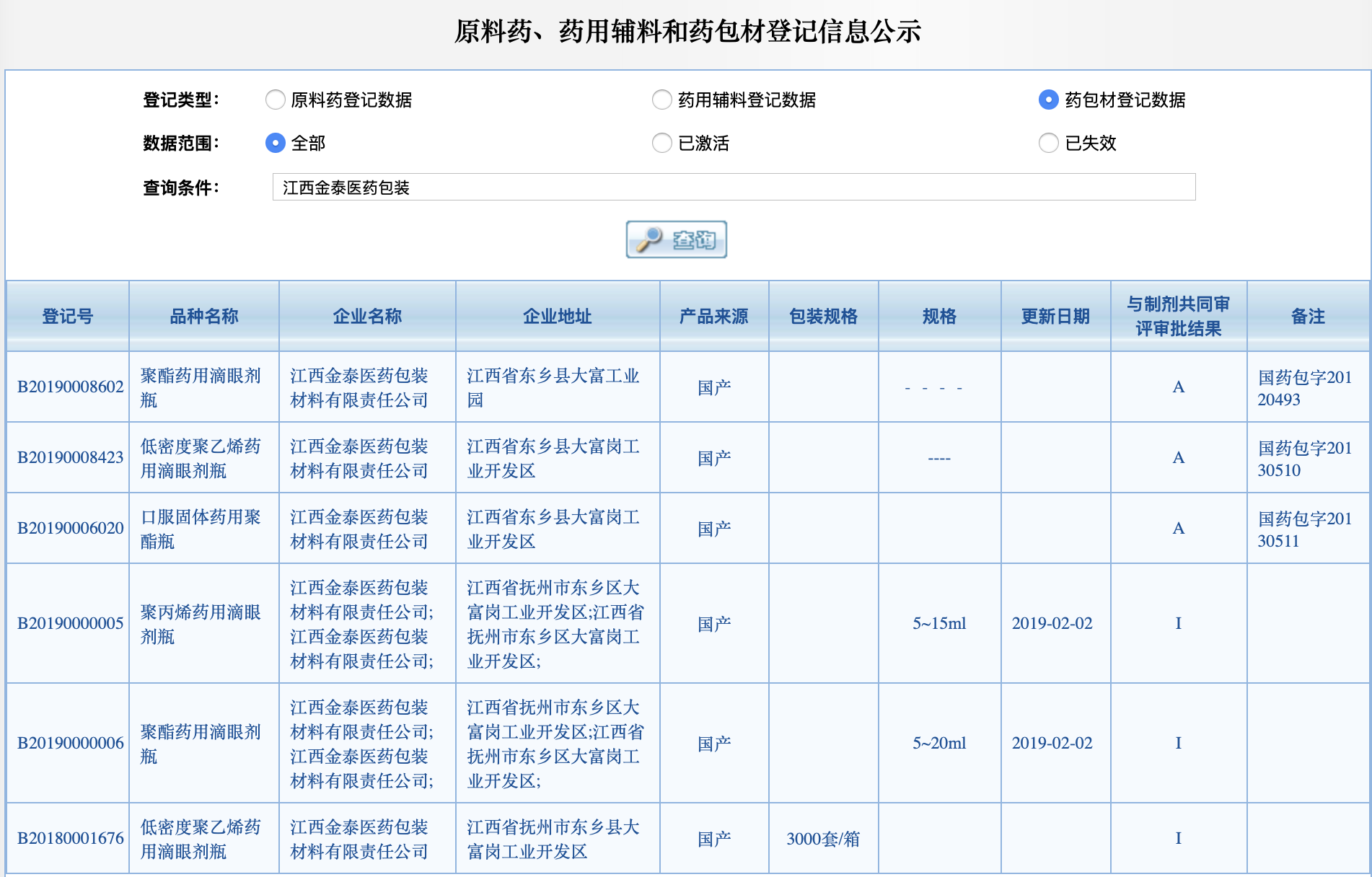Open registration number B20190006020

71,528
